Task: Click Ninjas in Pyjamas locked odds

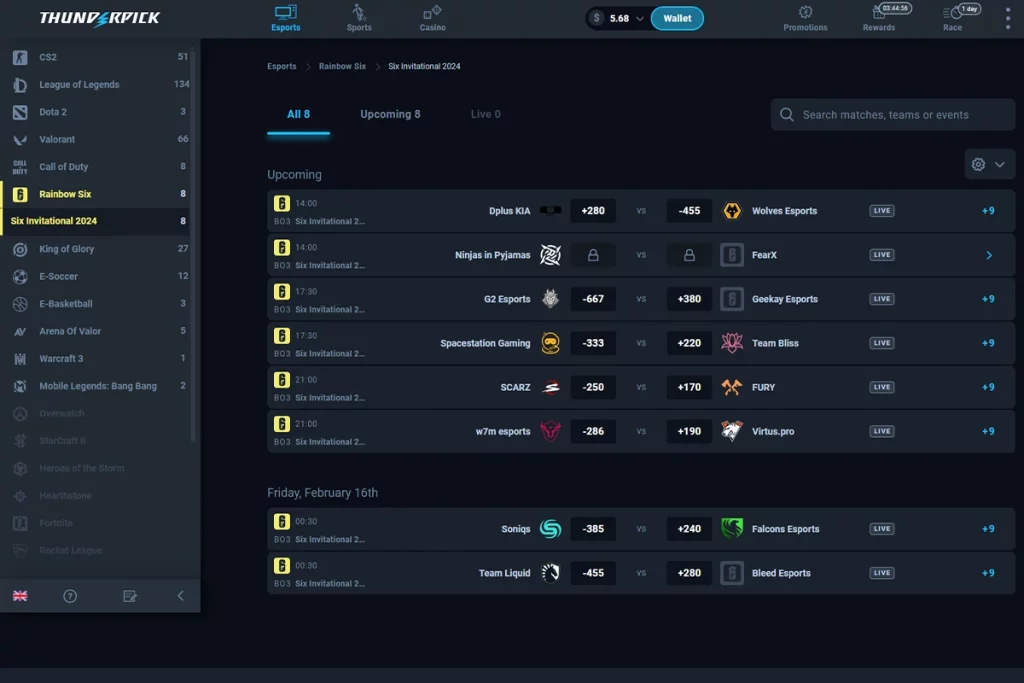Action: 593,255
